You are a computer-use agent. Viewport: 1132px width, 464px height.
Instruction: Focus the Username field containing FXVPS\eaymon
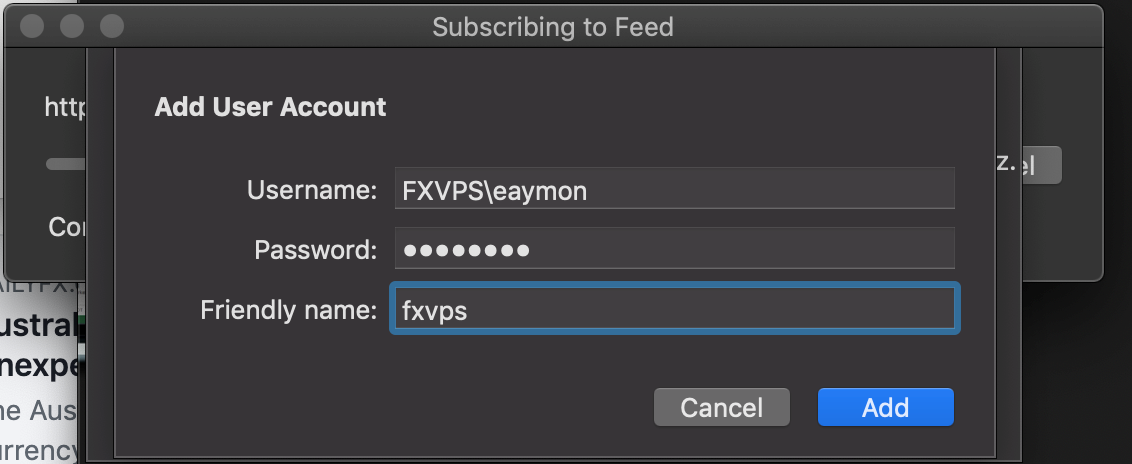[x=674, y=189]
